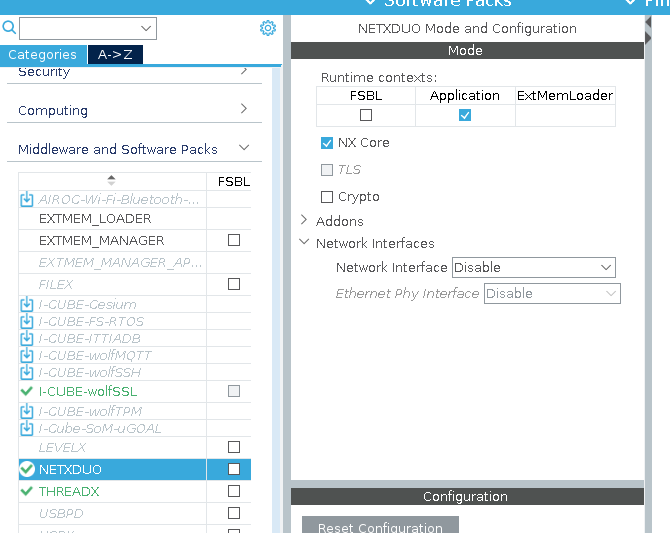
Task: Tick the FSBL runtime context checkbox
Action: pyautogui.click(x=366, y=115)
